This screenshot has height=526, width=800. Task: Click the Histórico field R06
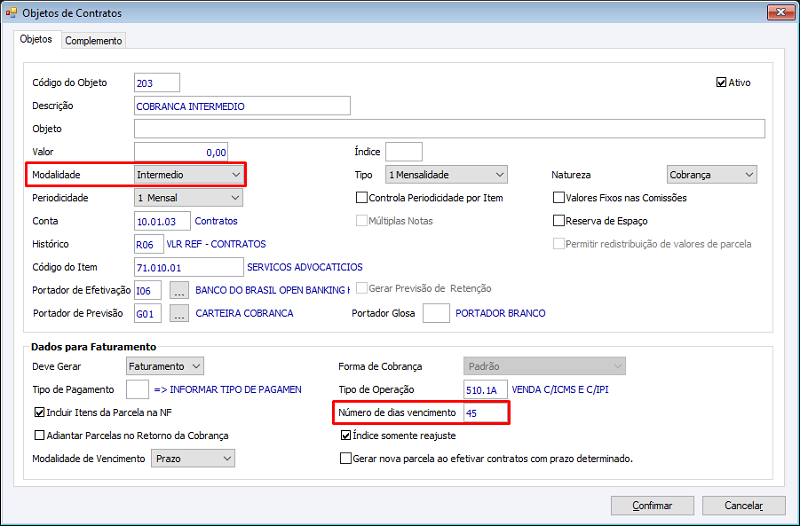point(149,244)
